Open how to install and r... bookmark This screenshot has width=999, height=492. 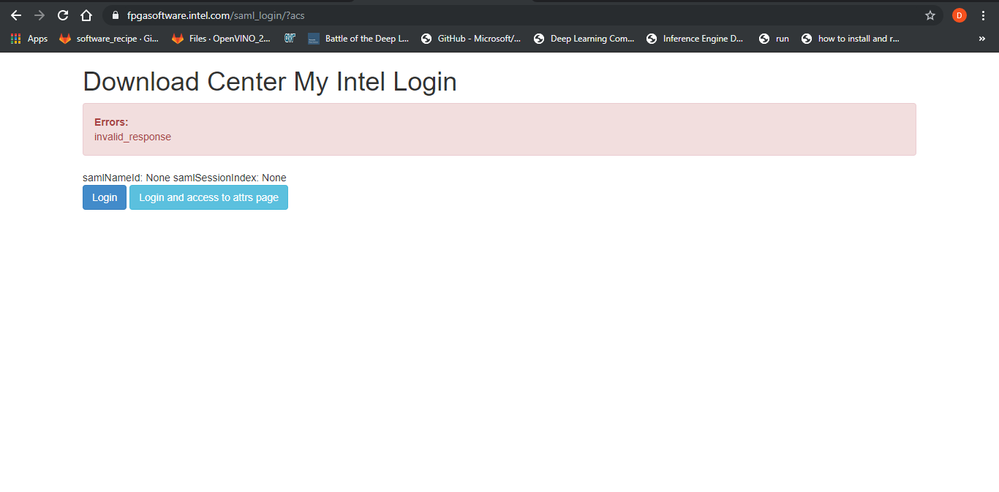tap(851, 39)
